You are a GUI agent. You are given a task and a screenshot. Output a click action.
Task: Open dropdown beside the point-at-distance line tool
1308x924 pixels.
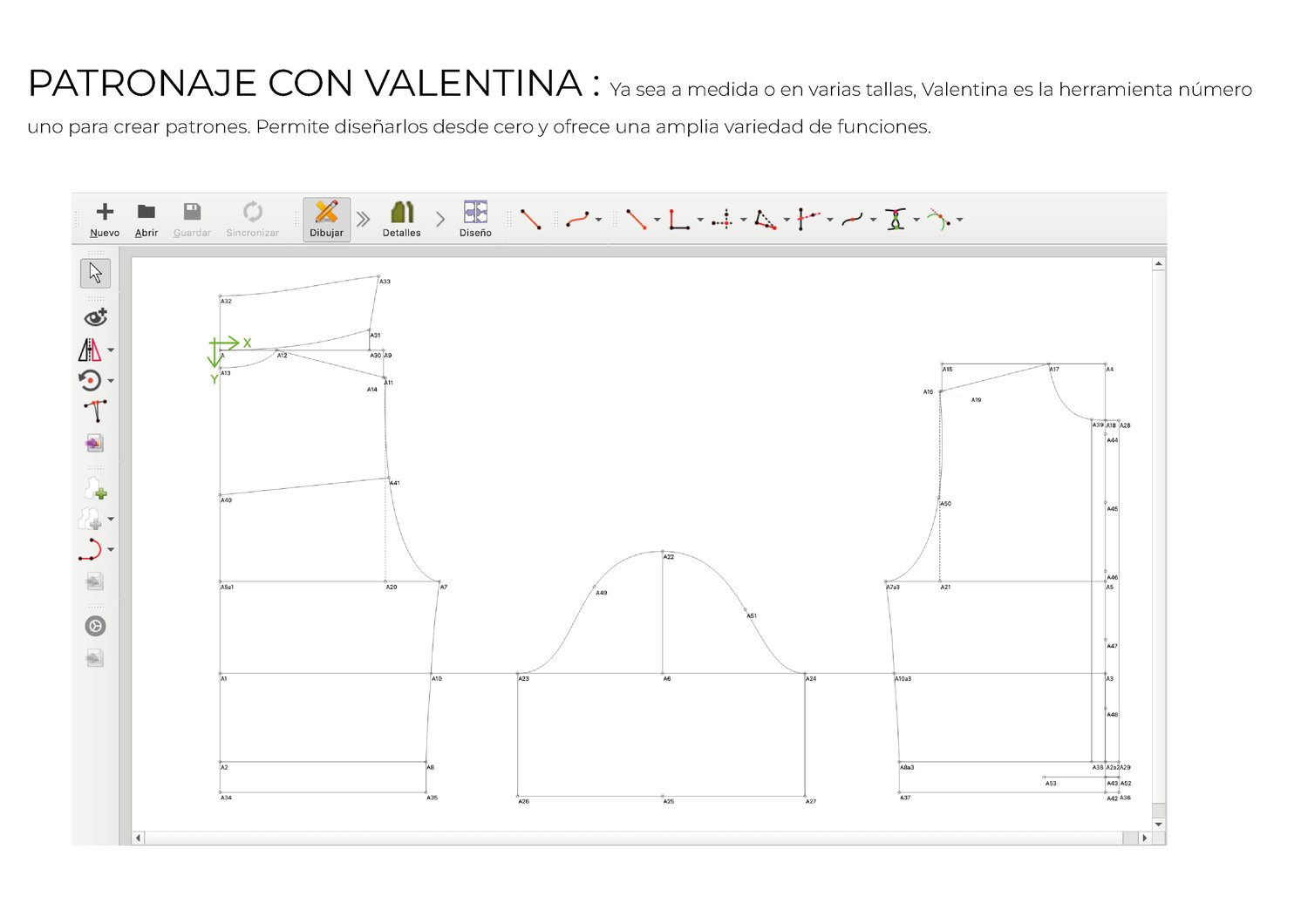point(657,220)
